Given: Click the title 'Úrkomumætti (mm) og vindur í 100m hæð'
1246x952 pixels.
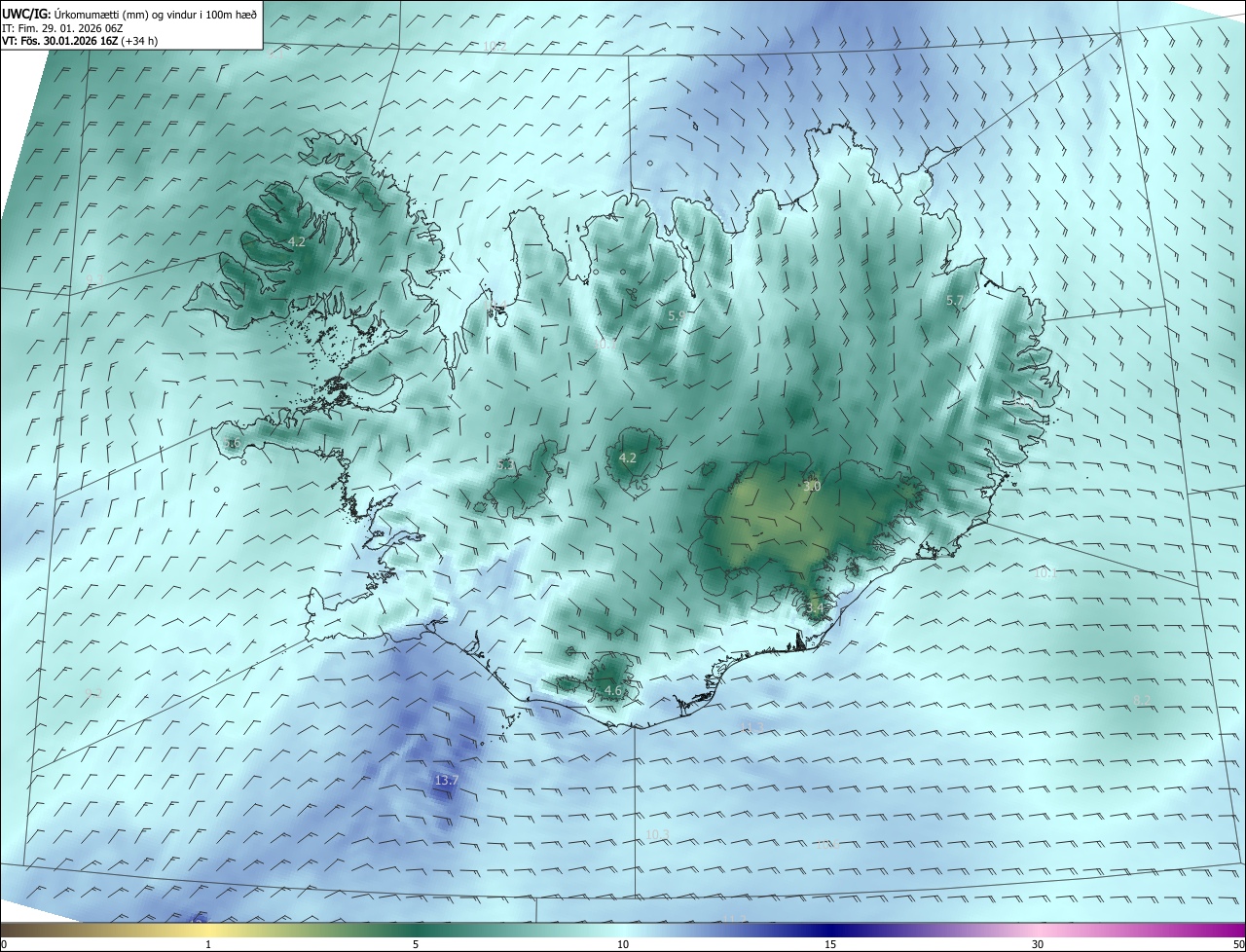Looking at the screenshot, I should 155,13.
